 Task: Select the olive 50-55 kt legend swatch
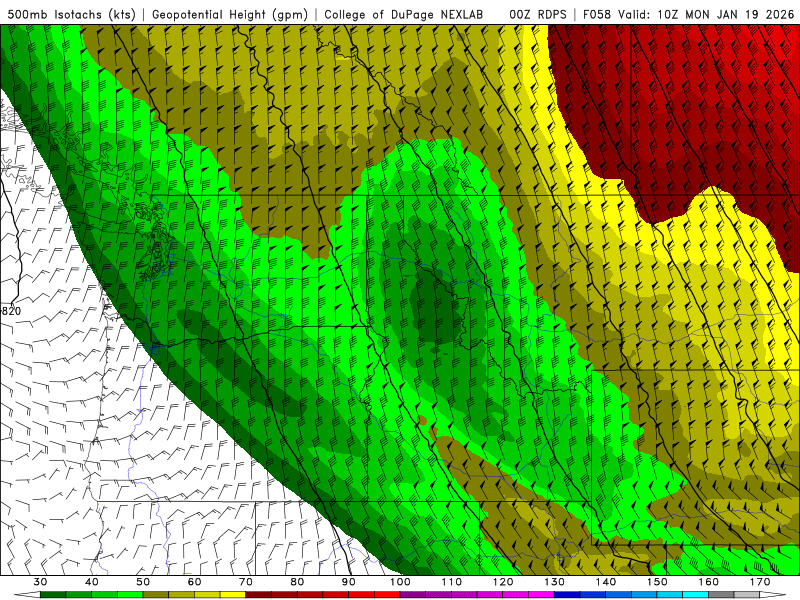156,594
